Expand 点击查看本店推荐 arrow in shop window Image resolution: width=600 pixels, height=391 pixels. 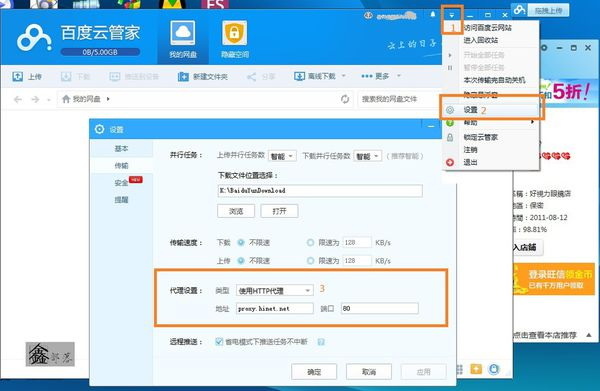[589, 335]
